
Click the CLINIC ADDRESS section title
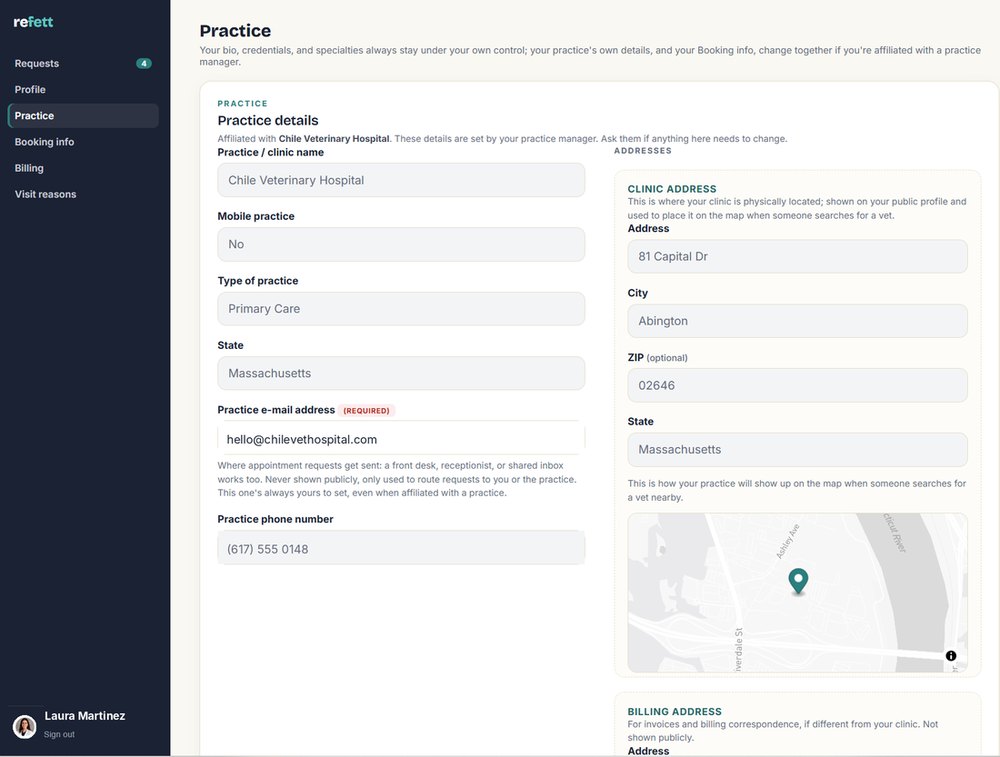coord(672,189)
